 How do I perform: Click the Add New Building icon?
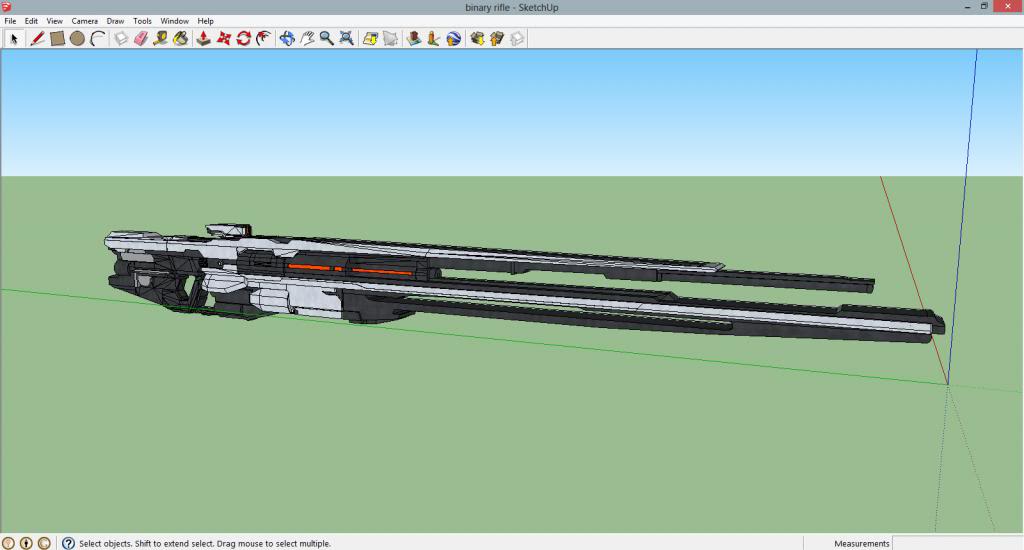click(x=413, y=39)
